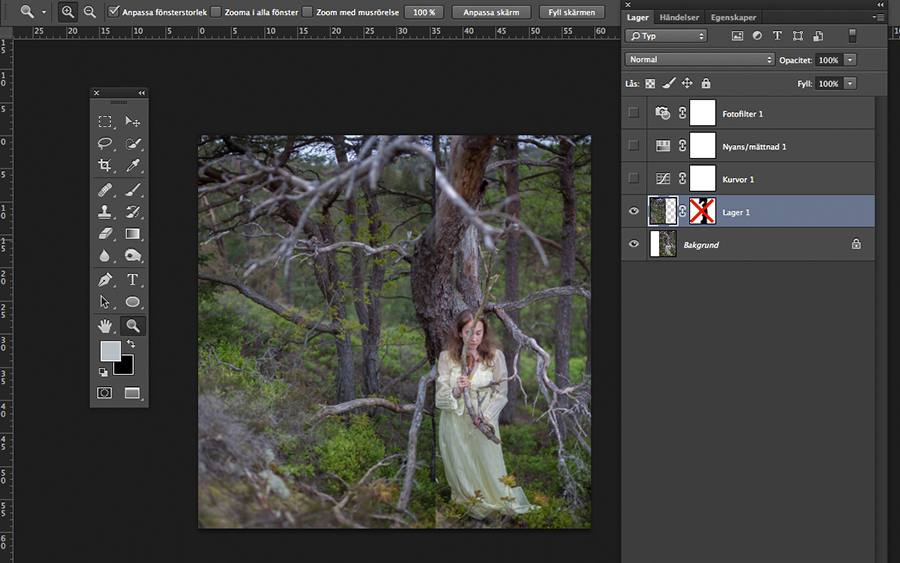Hide the Lager 1 layer
The image size is (900, 563).
pyautogui.click(x=633, y=211)
